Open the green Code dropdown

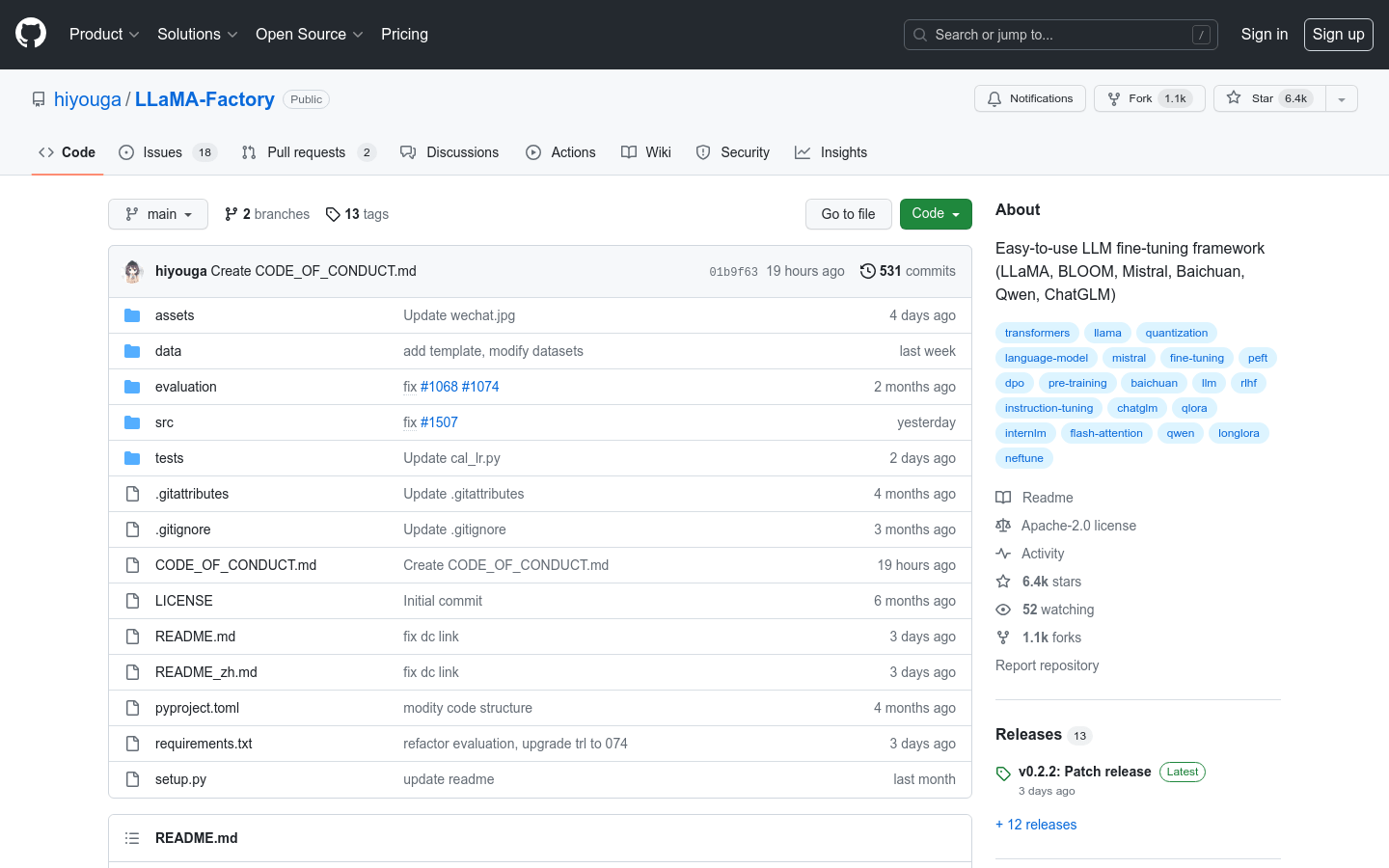[936, 214]
